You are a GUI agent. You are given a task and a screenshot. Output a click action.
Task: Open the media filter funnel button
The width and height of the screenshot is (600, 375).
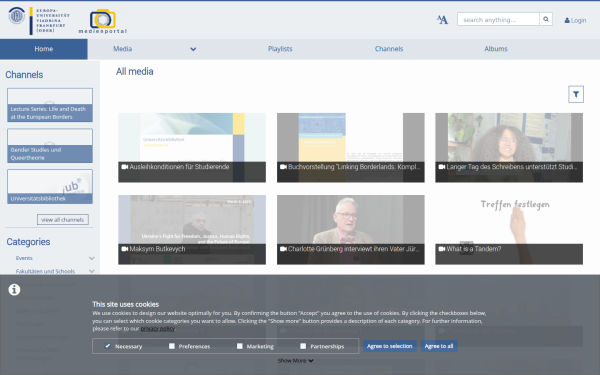point(576,94)
